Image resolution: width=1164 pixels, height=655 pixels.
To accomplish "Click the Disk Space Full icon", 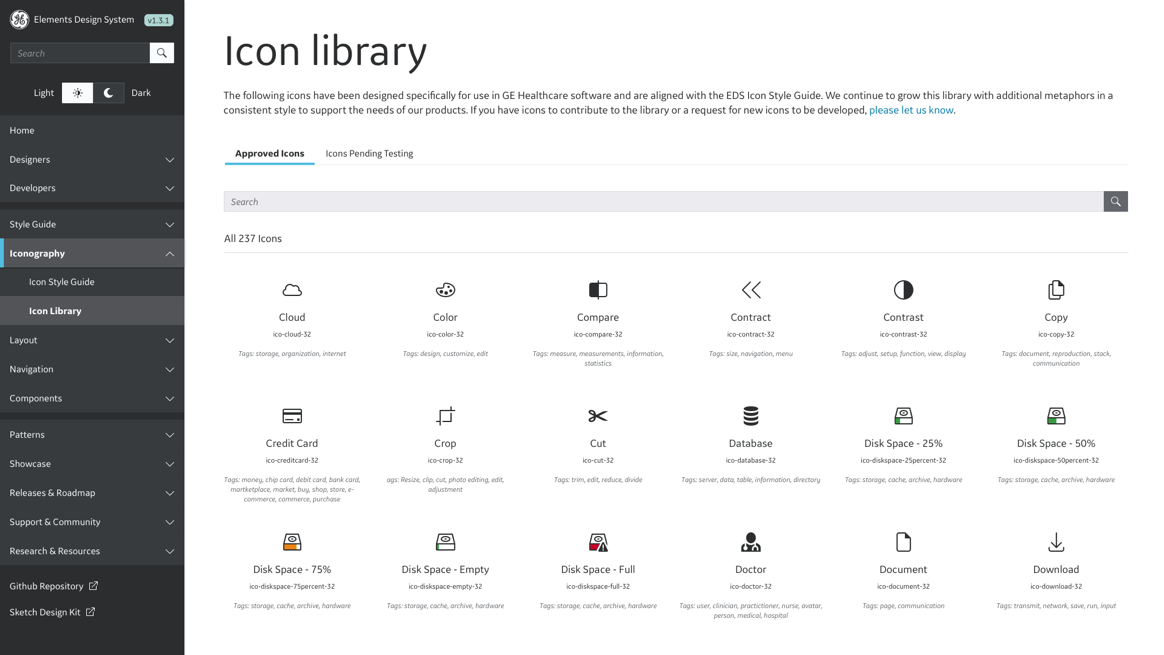I will coord(598,542).
